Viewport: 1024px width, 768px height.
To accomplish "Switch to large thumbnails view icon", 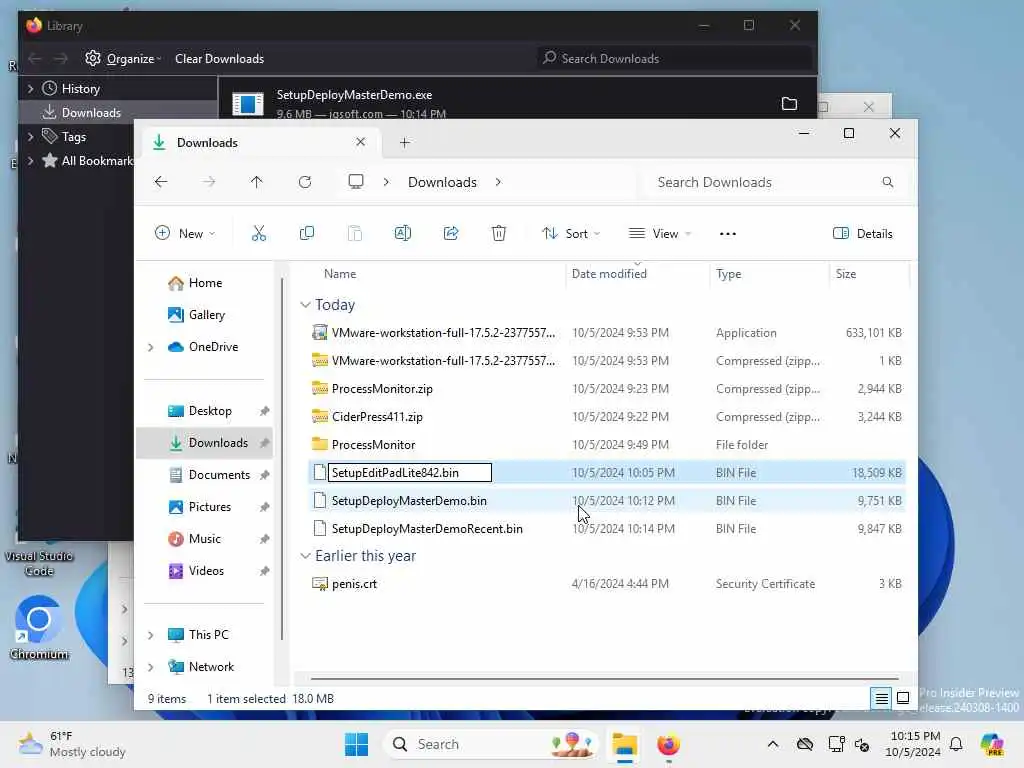I will 903,698.
